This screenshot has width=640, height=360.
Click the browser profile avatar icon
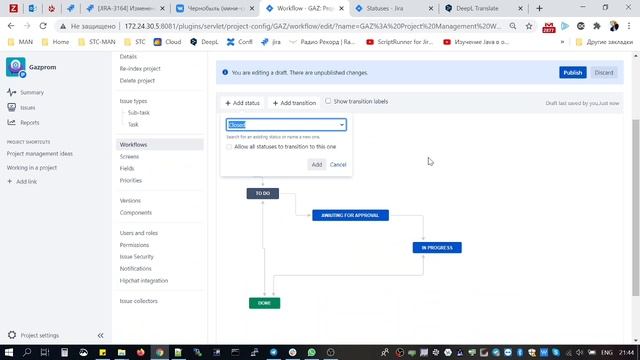click(613, 26)
